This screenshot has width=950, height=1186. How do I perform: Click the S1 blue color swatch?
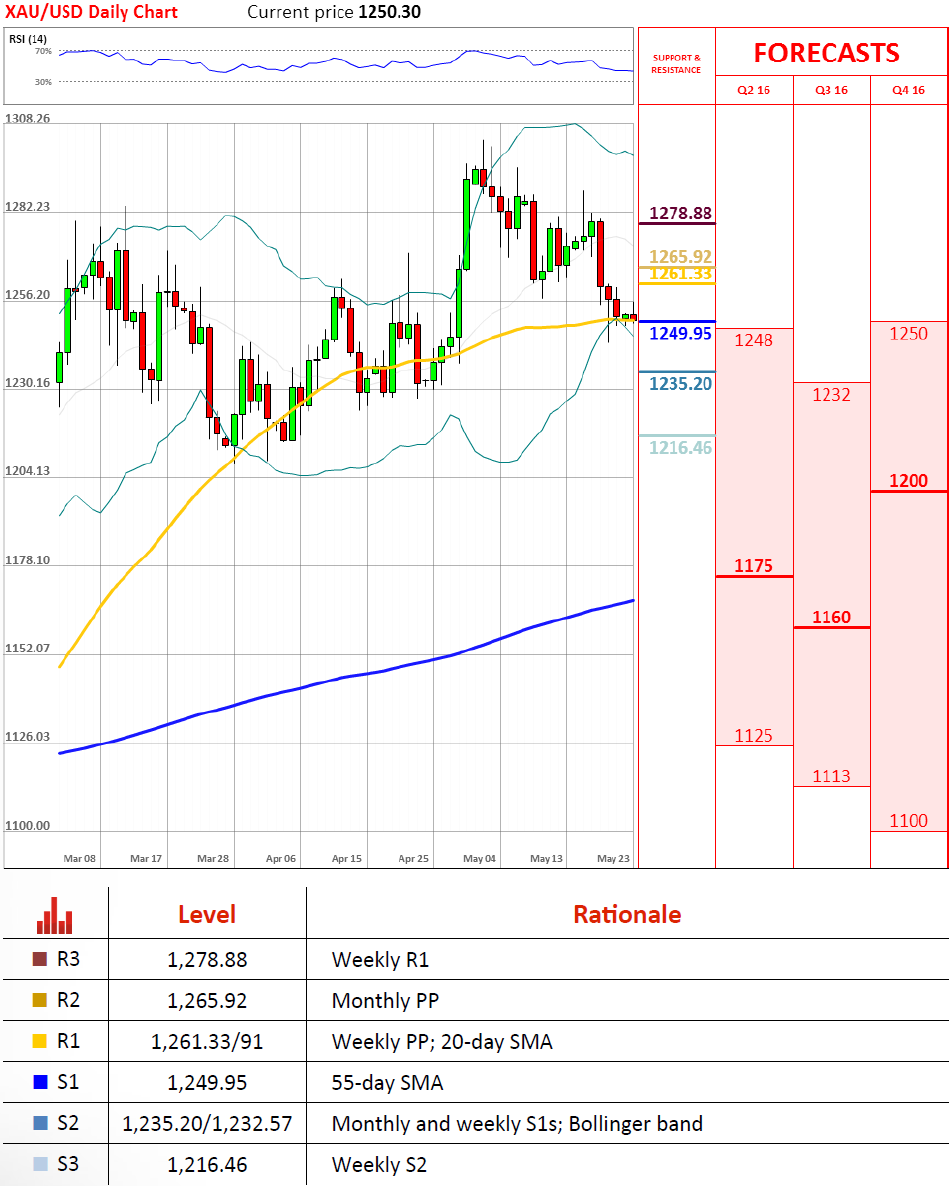tap(40, 1082)
